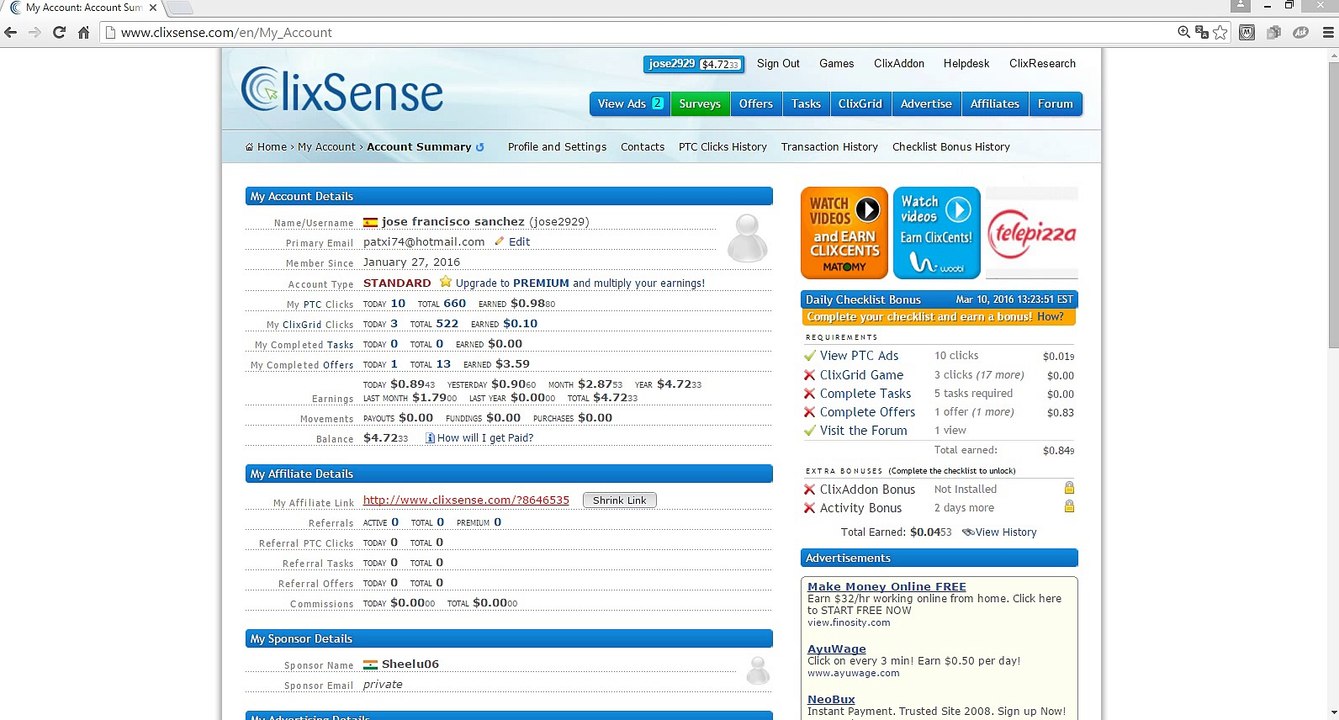Image resolution: width=1339 pixels, height=720 pixels.
Task: Click the profile avatar placeholder image
Action: pos(747,238)
